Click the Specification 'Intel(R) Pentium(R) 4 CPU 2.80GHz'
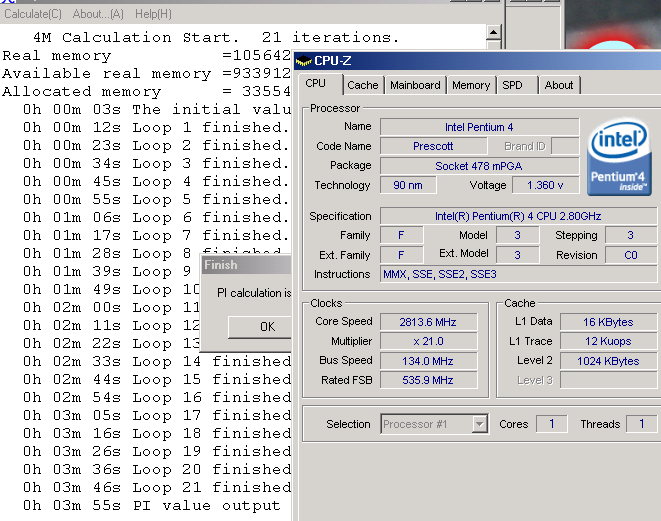The width and height of the screenshot is (661, 521). 518,216
